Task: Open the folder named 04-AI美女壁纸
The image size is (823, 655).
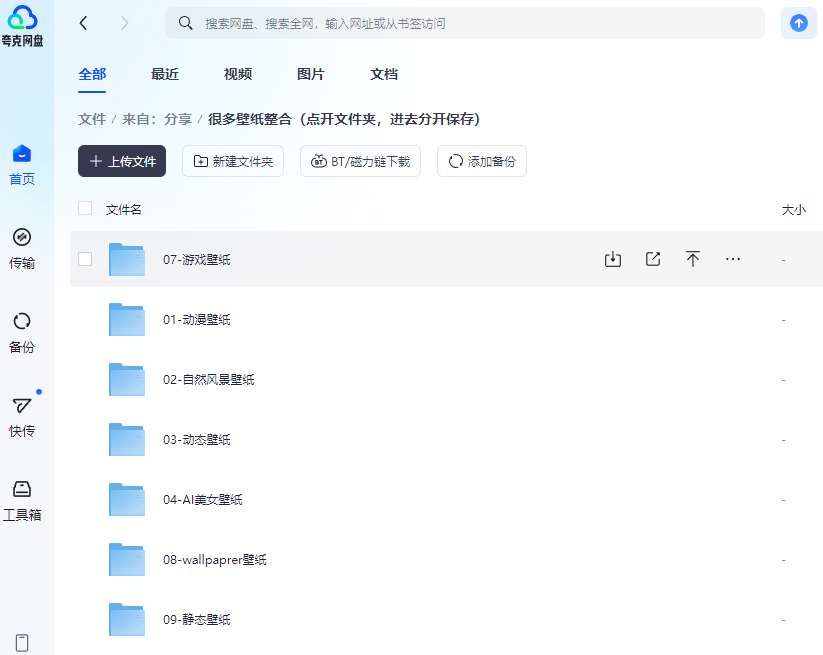Action: [x=203, y=500]
